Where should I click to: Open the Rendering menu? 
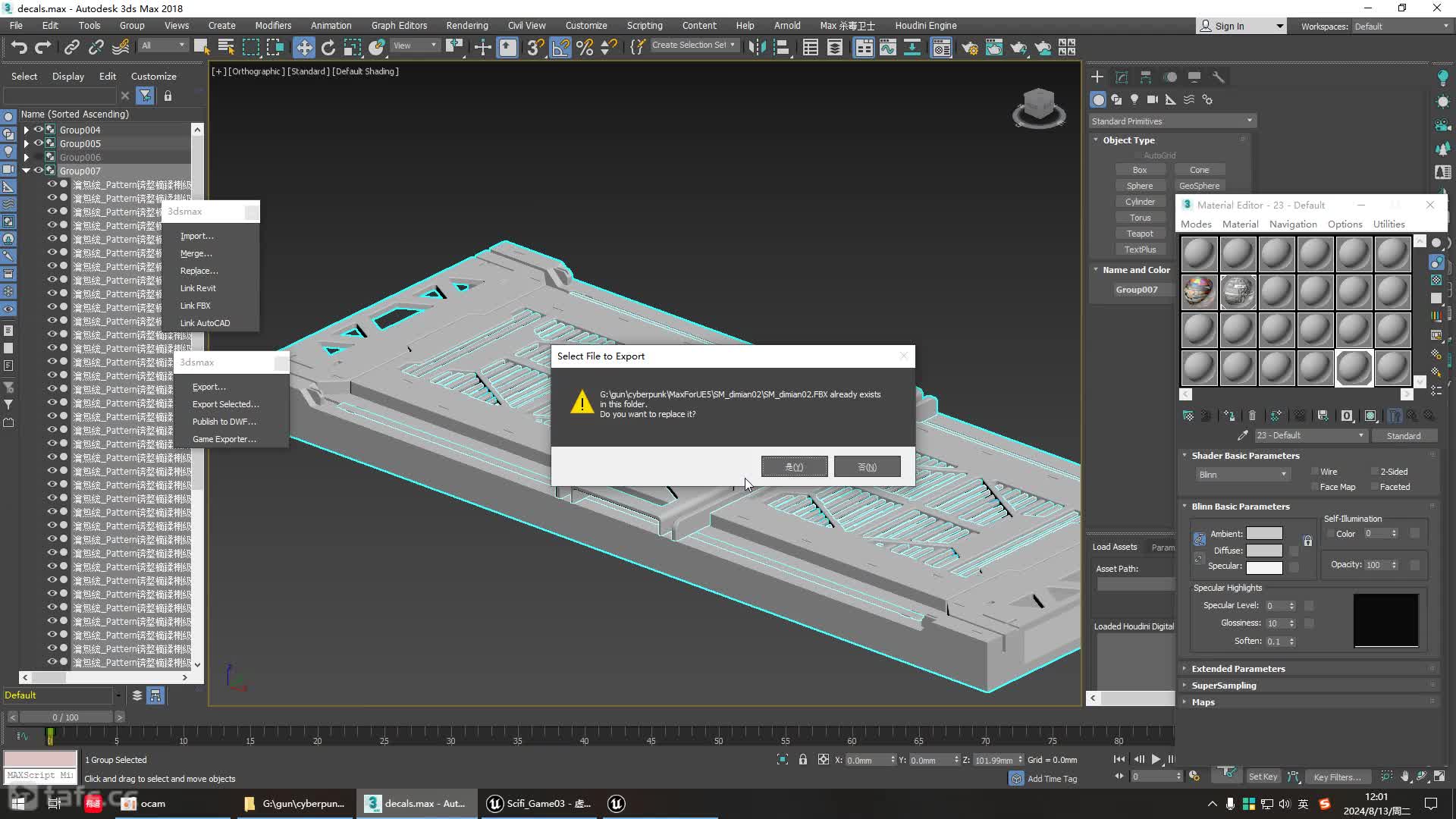(x=467, y=26)
